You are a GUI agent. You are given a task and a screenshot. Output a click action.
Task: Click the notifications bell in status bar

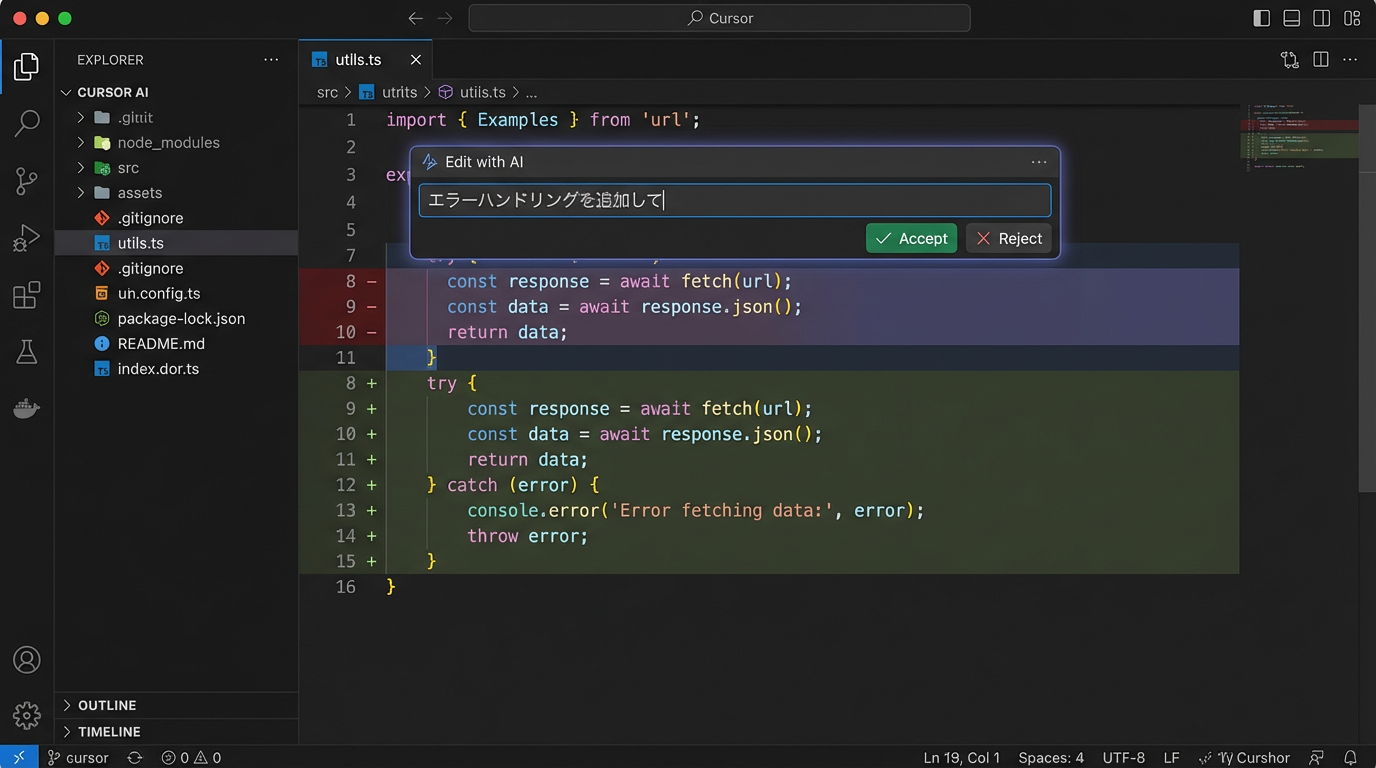(x=1350, y=758)
